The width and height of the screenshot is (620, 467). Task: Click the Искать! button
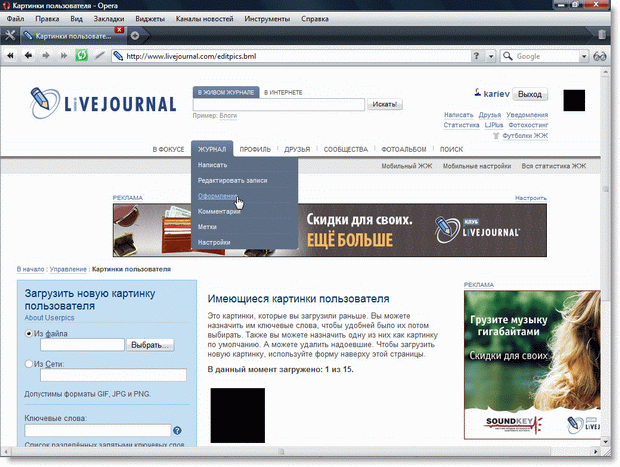(384, 104)
